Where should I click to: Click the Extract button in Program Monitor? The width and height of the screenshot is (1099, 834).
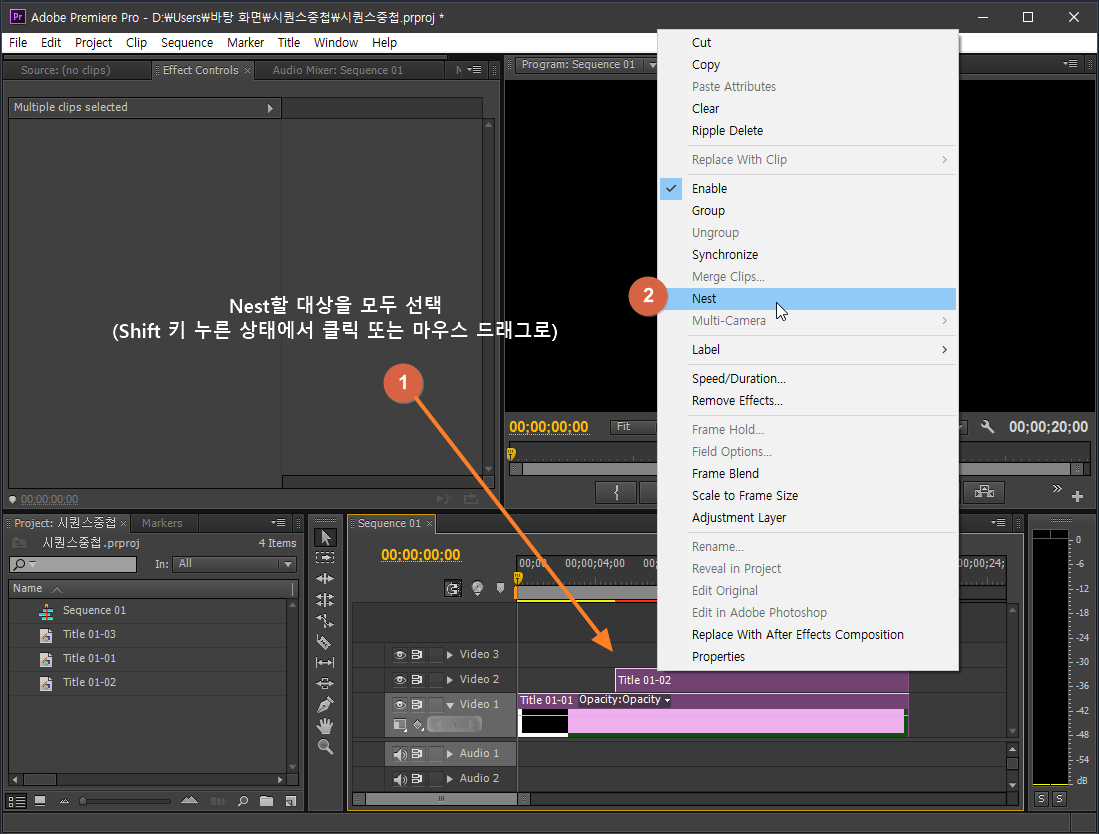(x=984, y=492)
